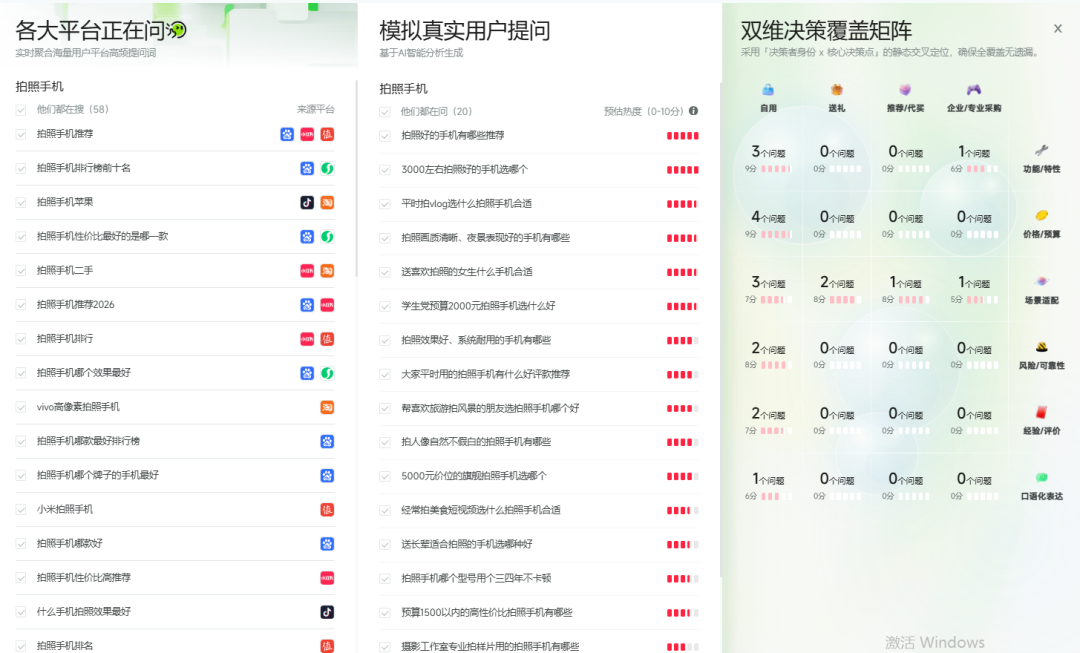Click the 来源平台 column header

pyautogui.click(x=315, y=110)
